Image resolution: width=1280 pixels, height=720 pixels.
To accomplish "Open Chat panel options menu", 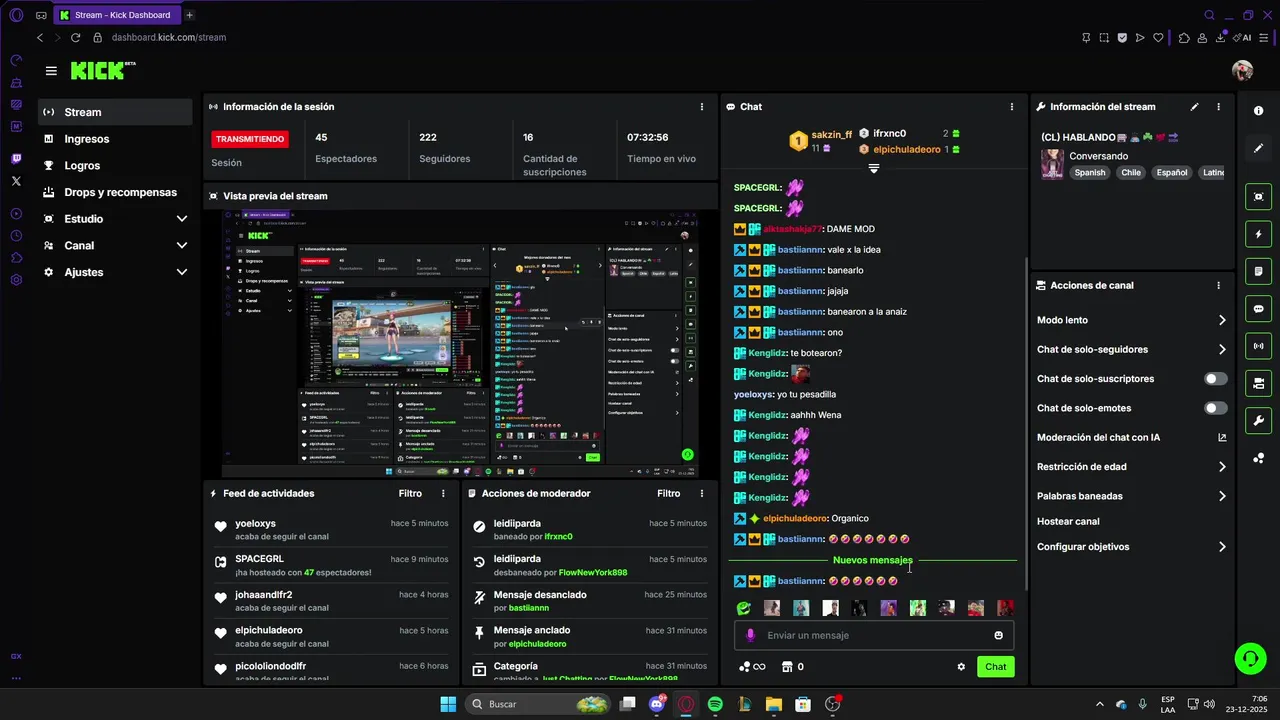I will pyautogui.click(x=1011, y=107).
